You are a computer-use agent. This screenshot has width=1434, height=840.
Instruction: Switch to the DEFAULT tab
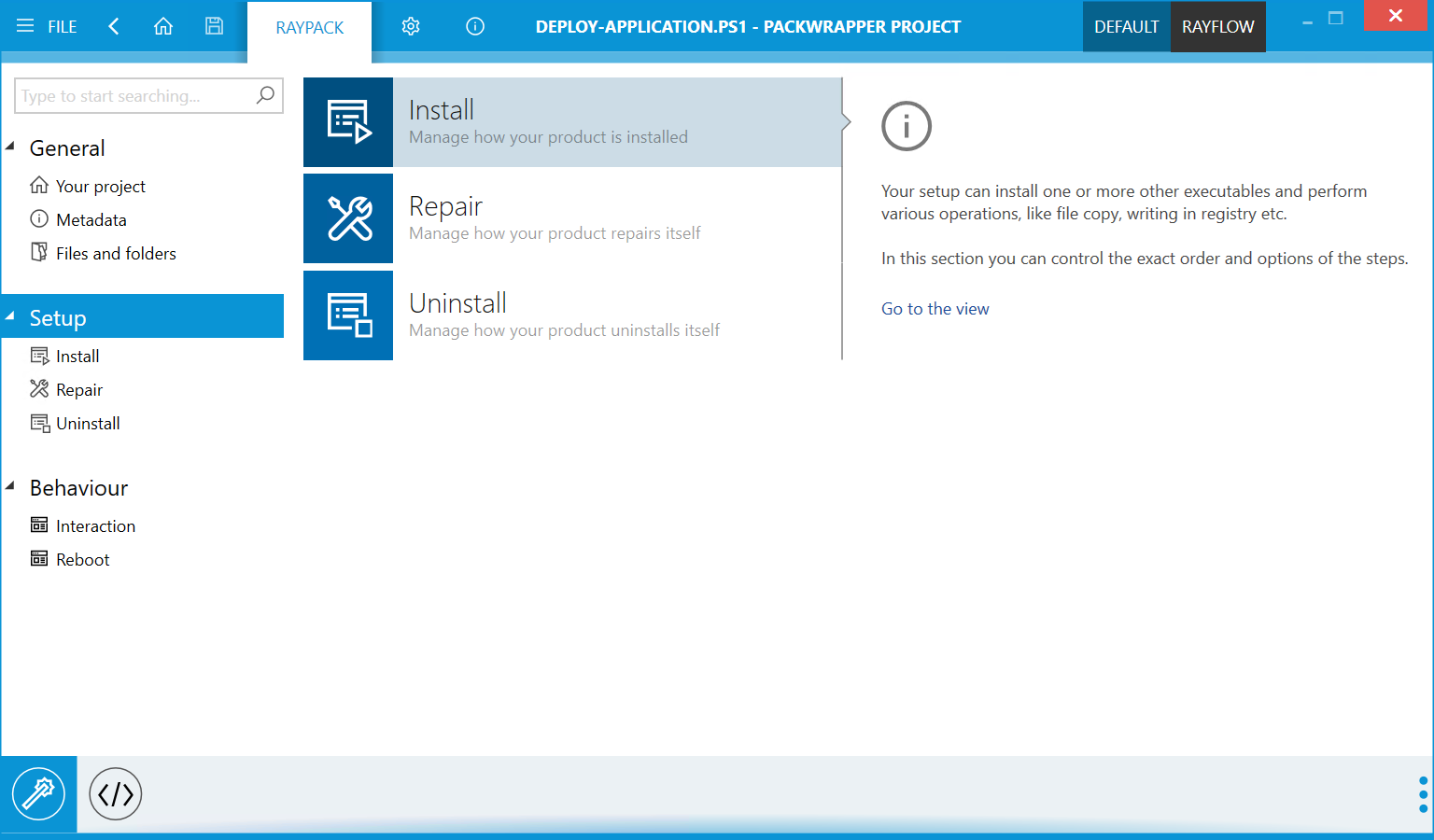point(1126,26)
